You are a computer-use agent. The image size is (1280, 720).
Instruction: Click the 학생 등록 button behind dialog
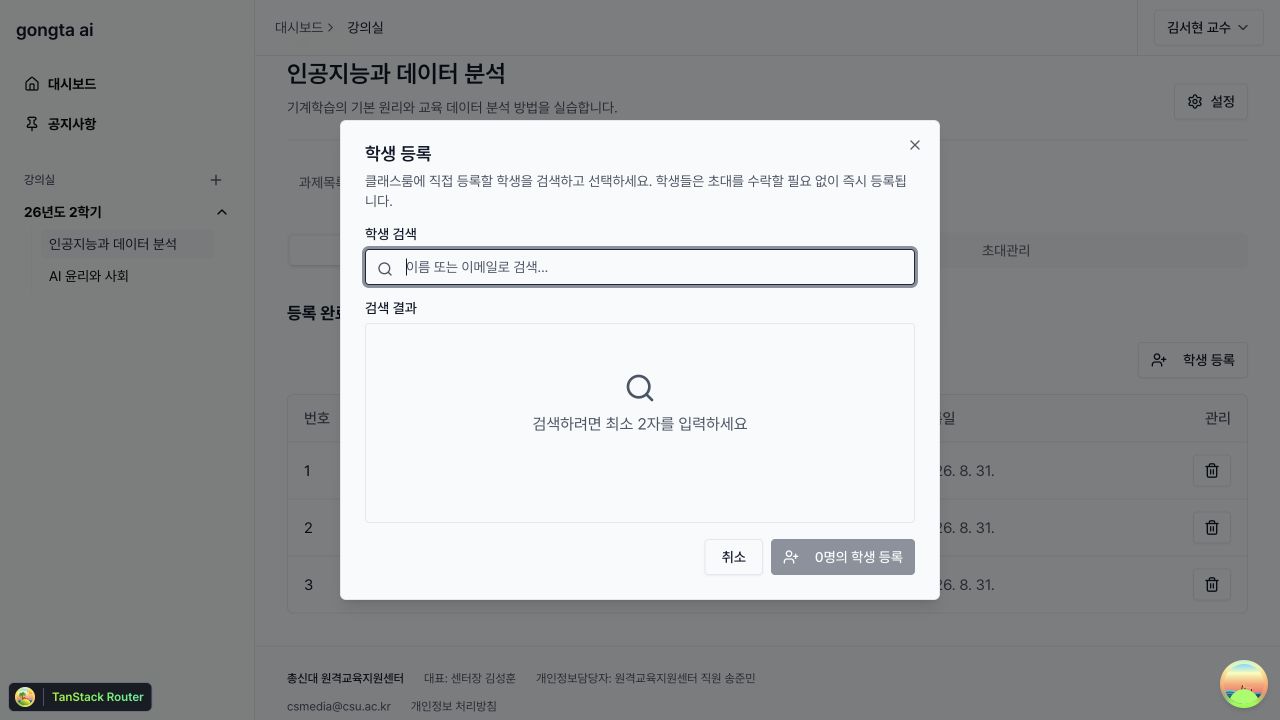pyautogui.click(x=1193, y=360)
